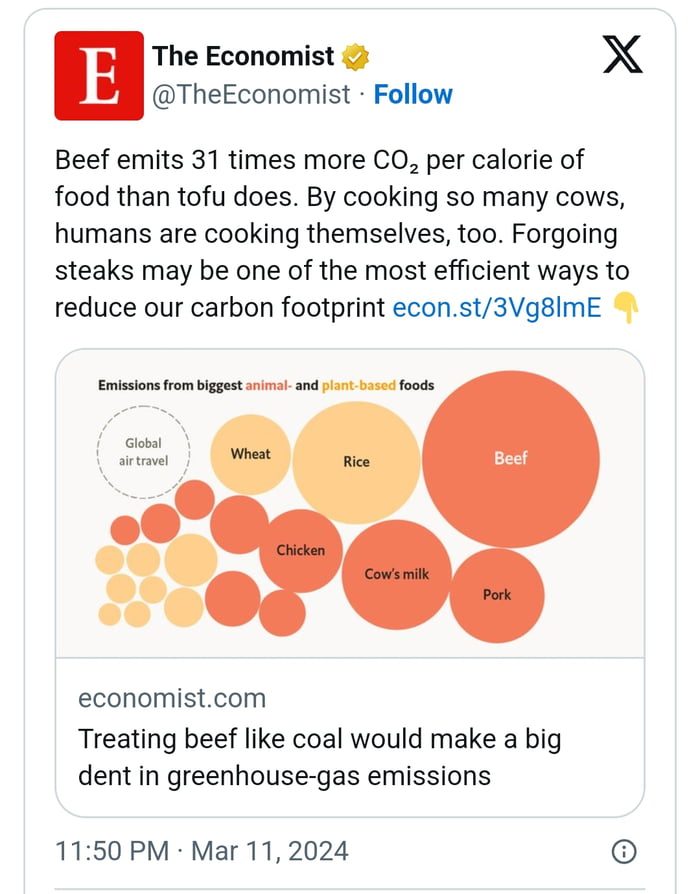Click the verified badge next to The Economist

coord(354,56)
